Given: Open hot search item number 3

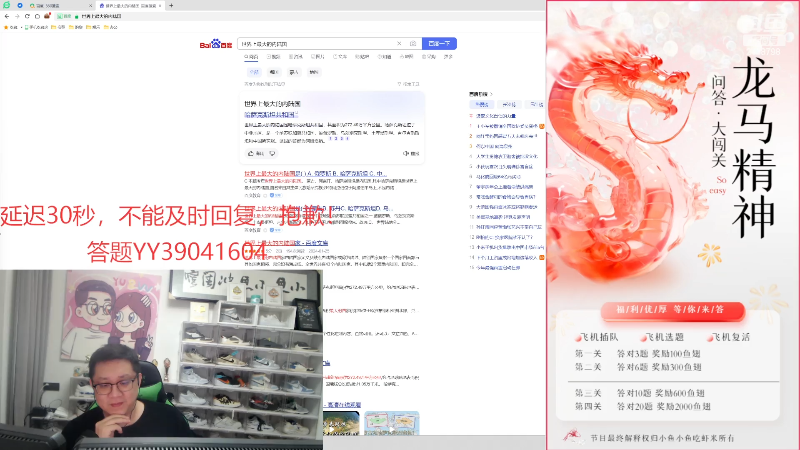Looking at the screenshot, I should [x=494, y=146].
